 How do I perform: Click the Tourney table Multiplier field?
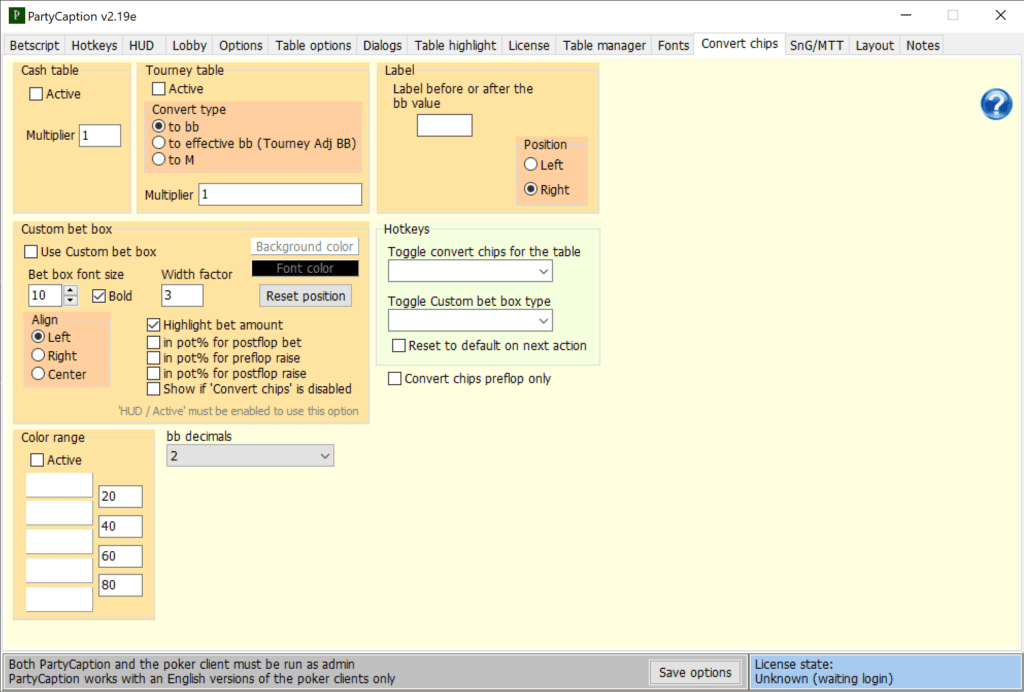280,195
